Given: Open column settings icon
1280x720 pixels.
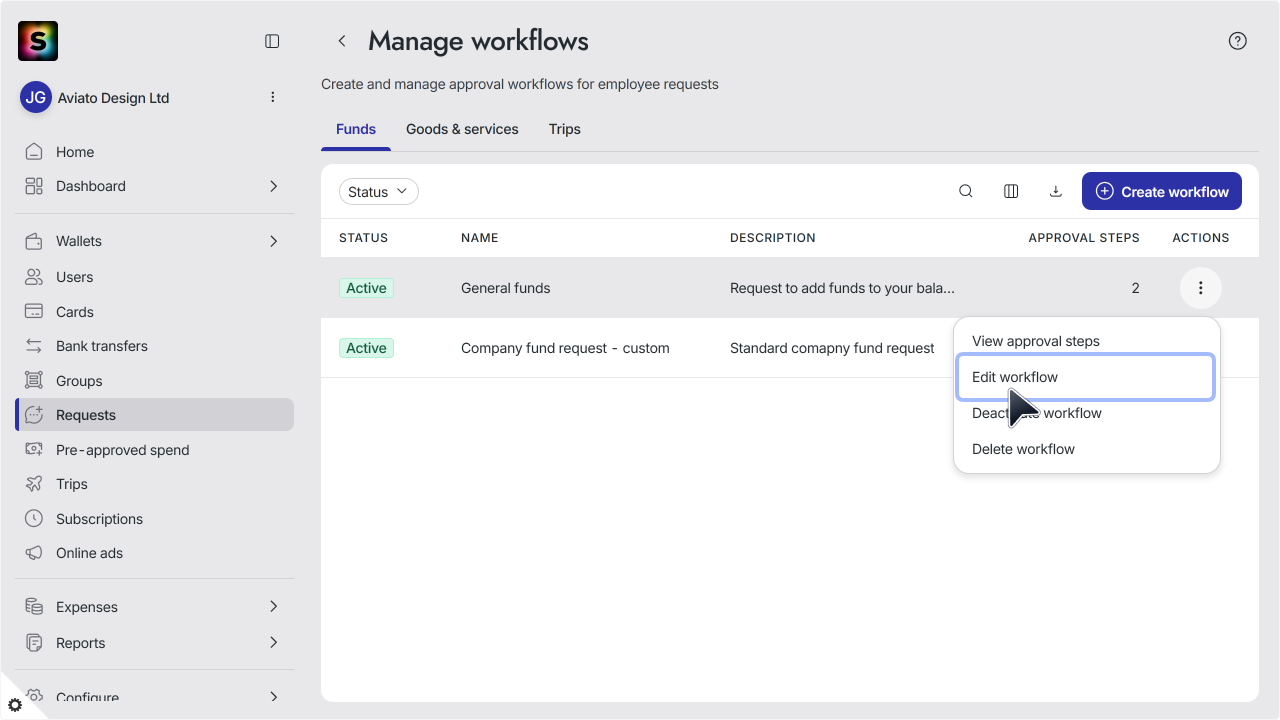Looking at the screenshot, I should (1011, 191).
